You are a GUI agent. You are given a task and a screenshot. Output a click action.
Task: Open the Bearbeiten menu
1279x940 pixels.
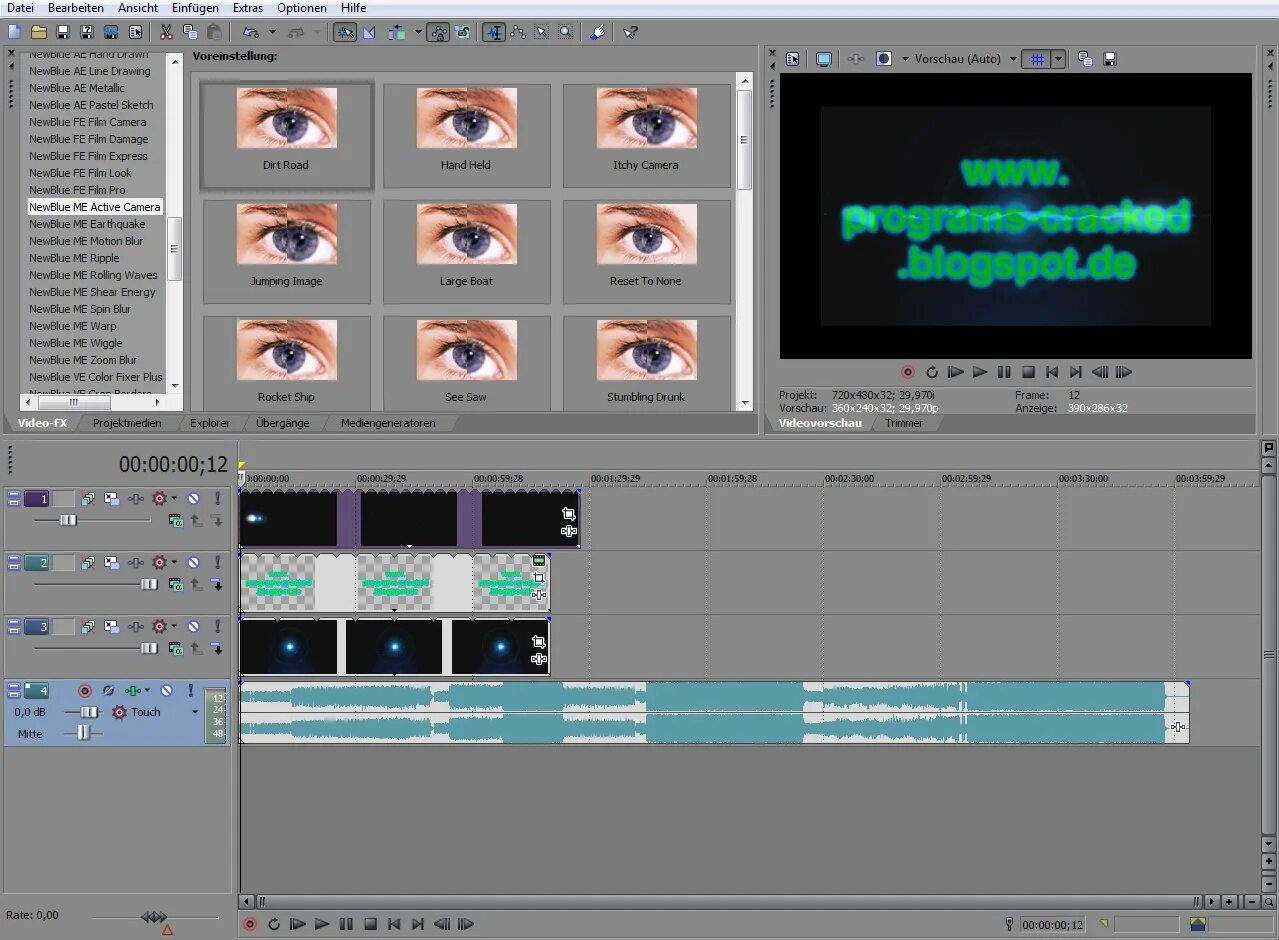tap(76, 8)
